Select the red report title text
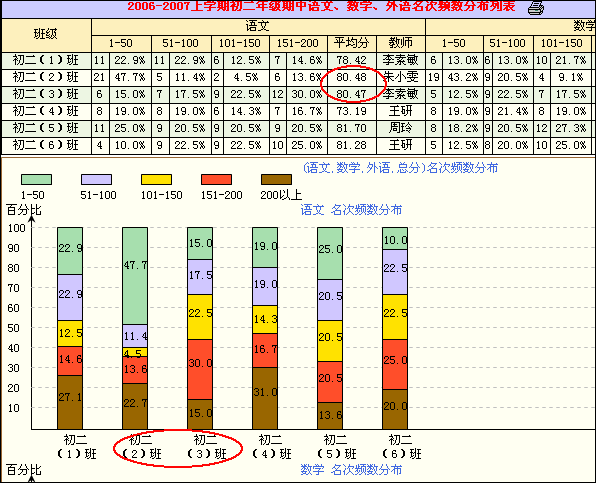The width and height of the screenshot is (596, 483). click(321, 6)
